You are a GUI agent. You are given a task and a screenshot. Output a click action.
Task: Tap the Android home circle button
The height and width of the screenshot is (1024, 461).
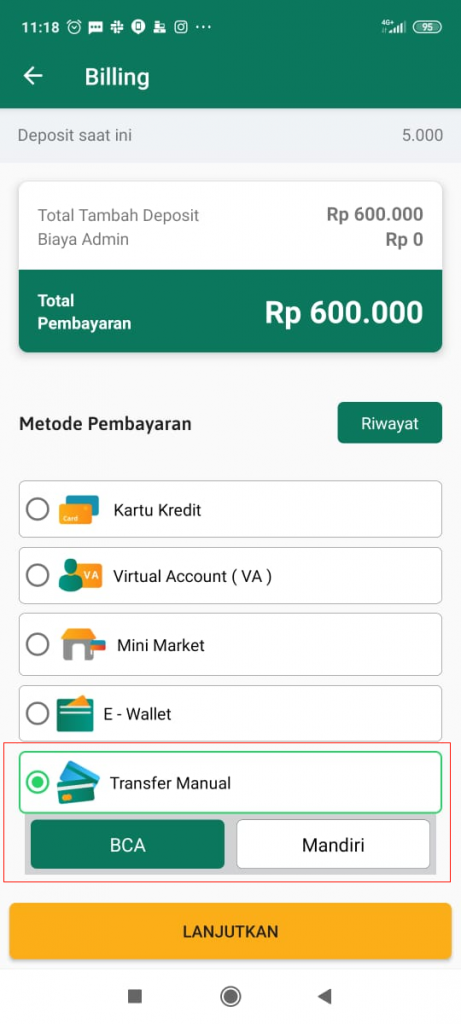click(x=230, y=996)
